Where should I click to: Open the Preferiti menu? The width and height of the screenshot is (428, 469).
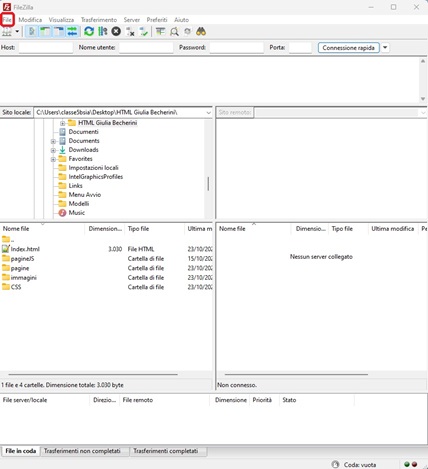pos(157,20)
